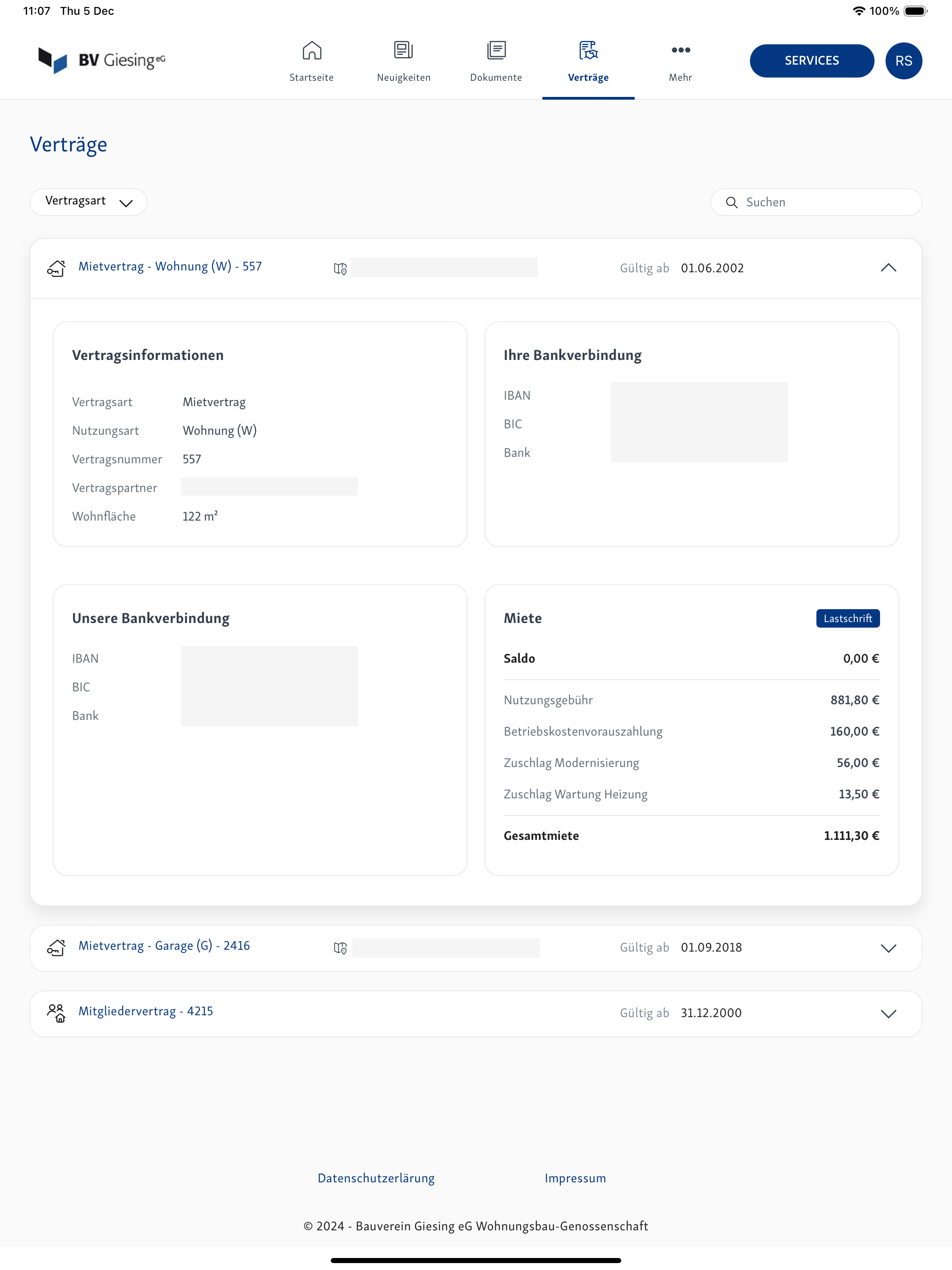Open the Mitgliedervertrag - 4215 link
The width and height of the screenshot is (952, 1270).
[146, 1011]
